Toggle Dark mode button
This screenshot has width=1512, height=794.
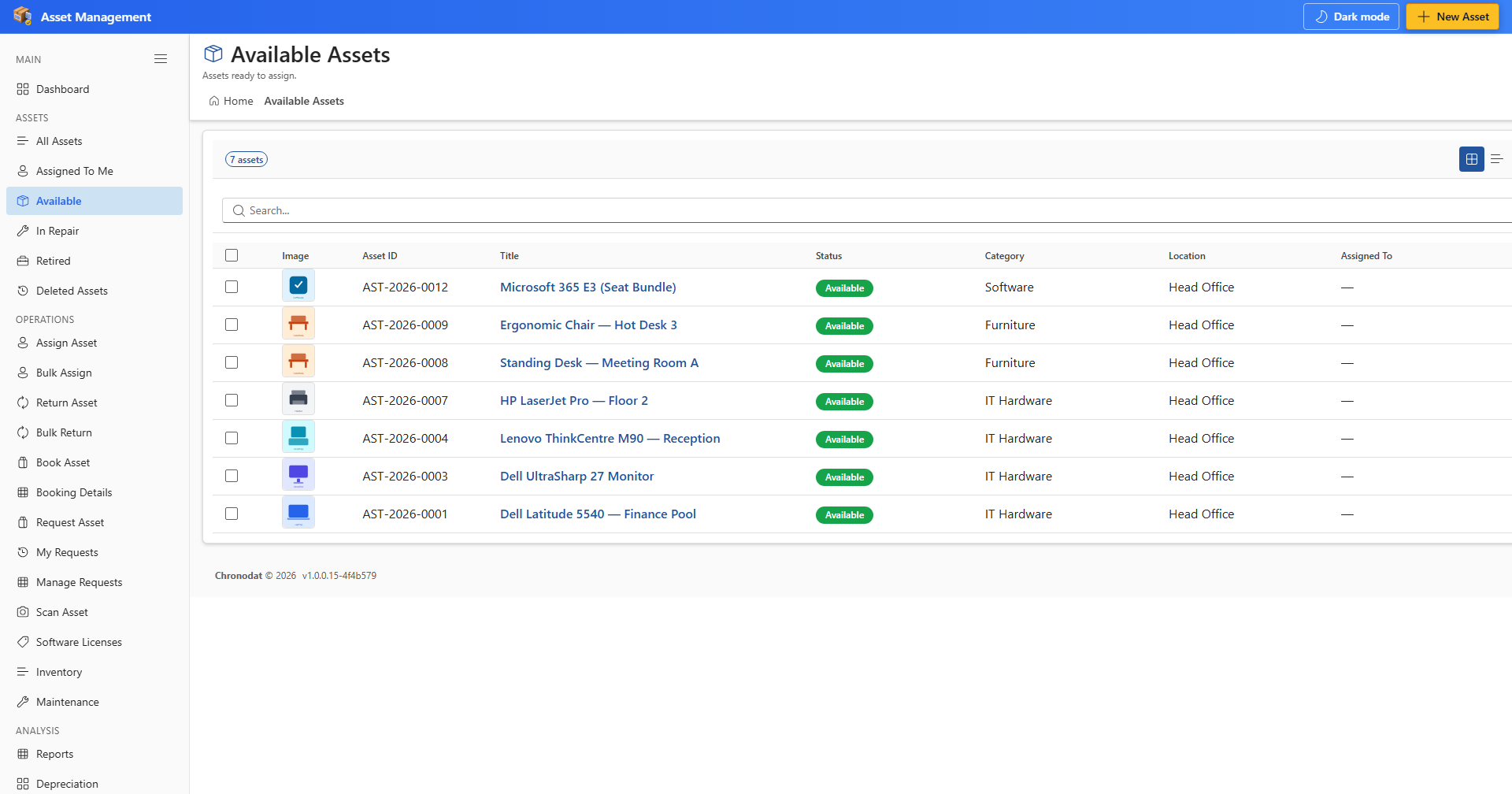click(1351, 17)
